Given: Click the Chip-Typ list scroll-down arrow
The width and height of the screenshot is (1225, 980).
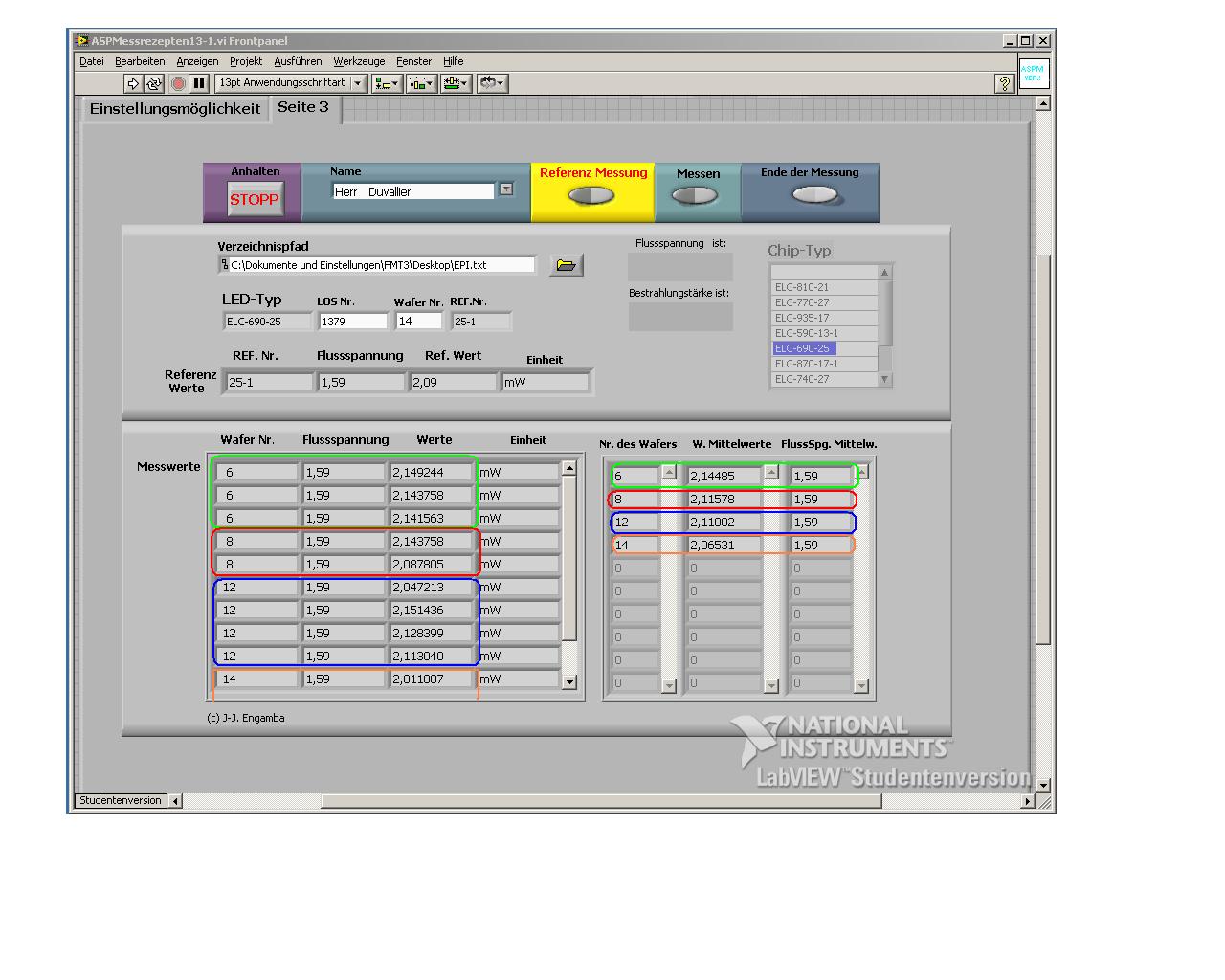Looking at the screenshot, I should coord(885,379).
